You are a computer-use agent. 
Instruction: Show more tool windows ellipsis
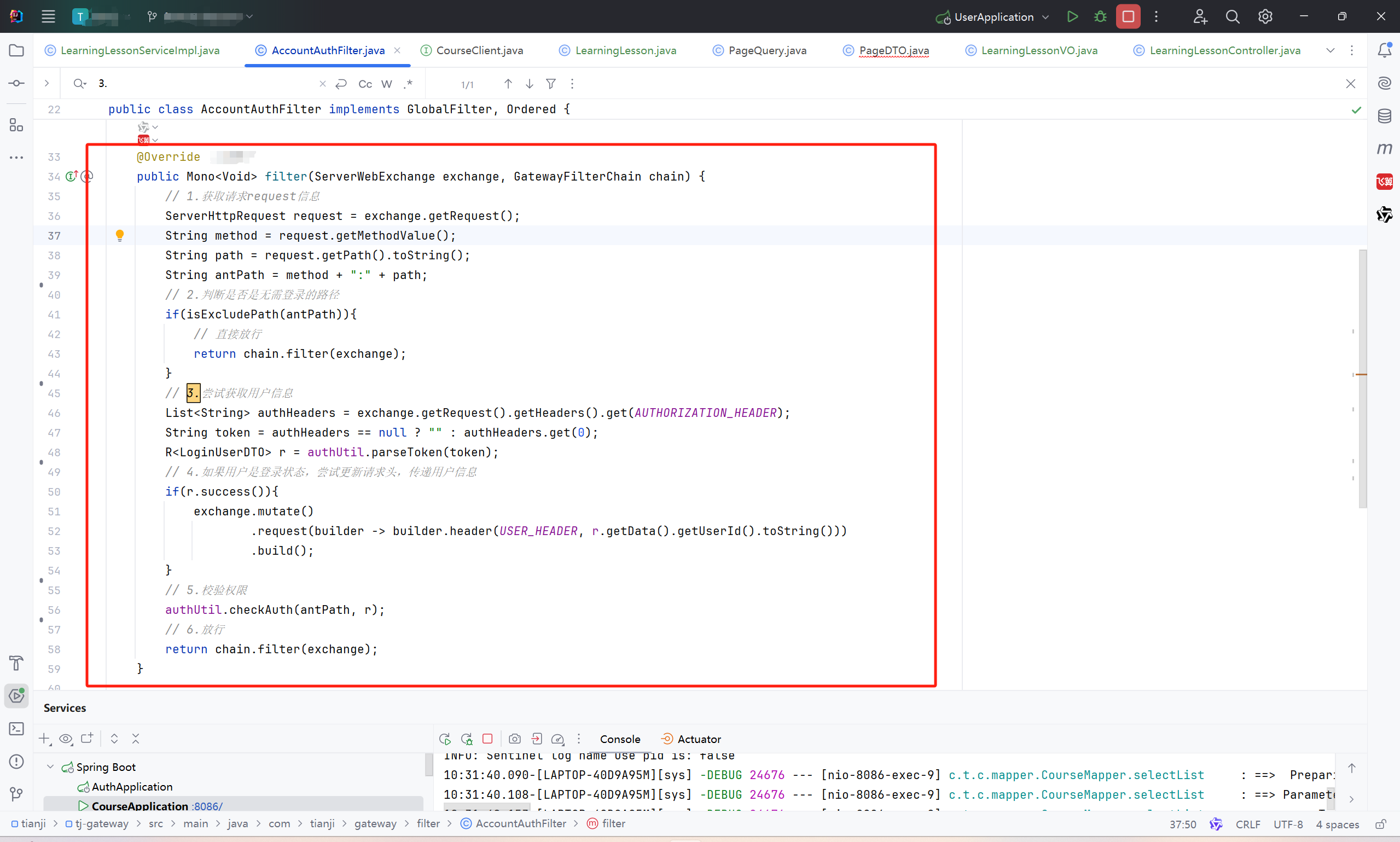(x=16, y=158)
